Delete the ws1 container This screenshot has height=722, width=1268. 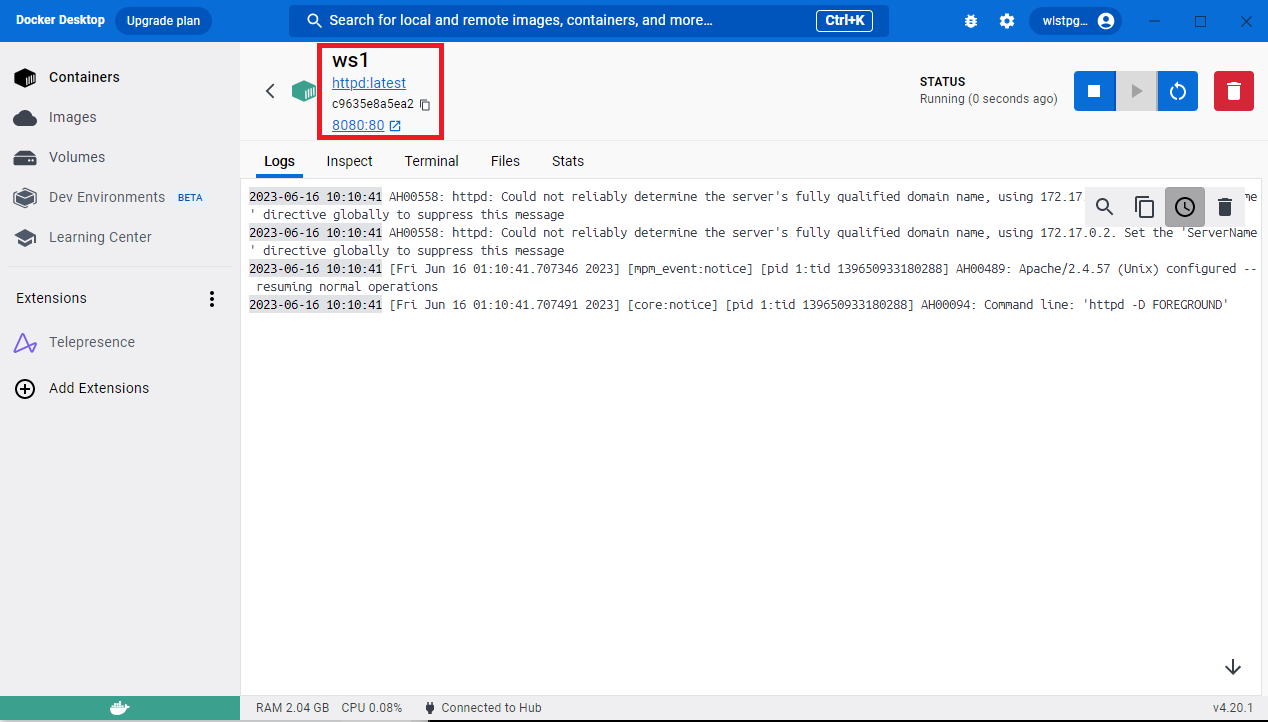tap(1234, 91)
